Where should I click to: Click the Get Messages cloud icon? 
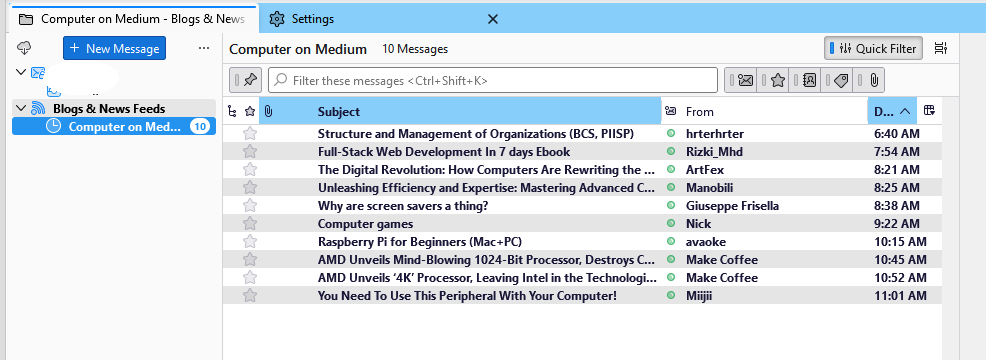pos(25,48)
